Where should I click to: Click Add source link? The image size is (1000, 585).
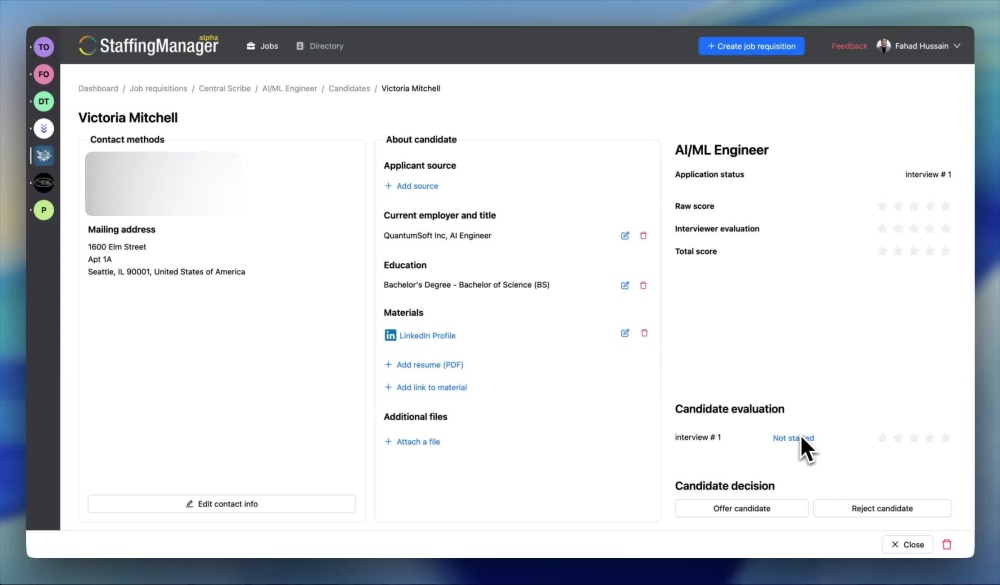(411, 186)
